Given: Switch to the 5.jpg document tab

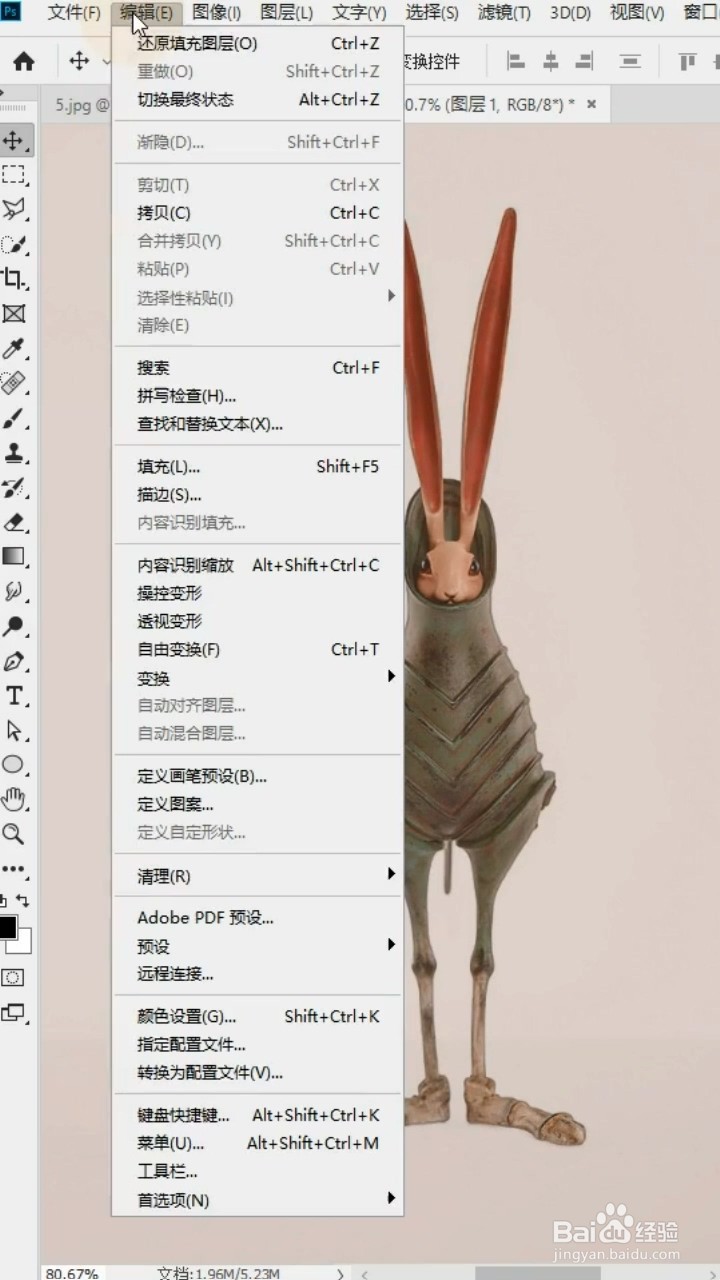Looking at the screenshot, I should tap(76, 105).
